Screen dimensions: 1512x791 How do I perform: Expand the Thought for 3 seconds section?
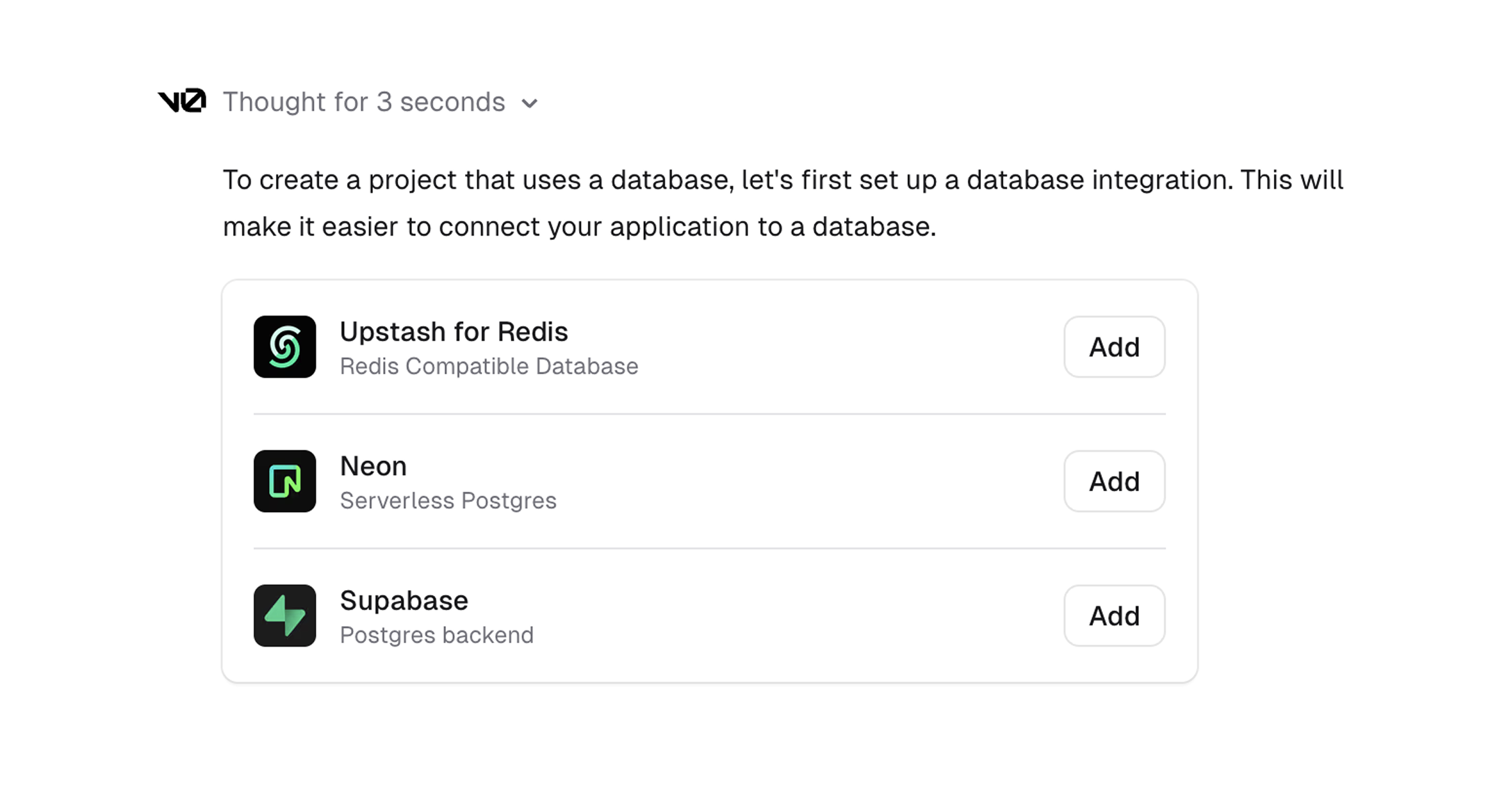click(364, 101)
